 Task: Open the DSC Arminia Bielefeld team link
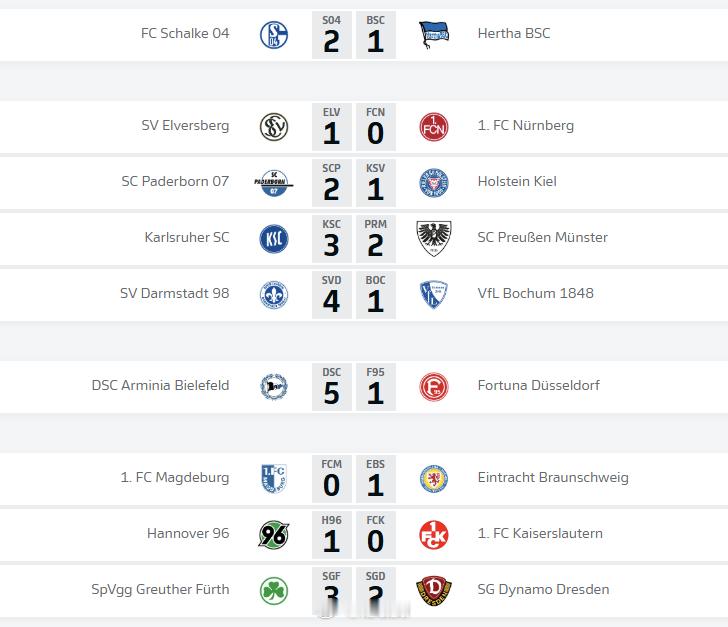pyautogui.click(x=160, y=385)
